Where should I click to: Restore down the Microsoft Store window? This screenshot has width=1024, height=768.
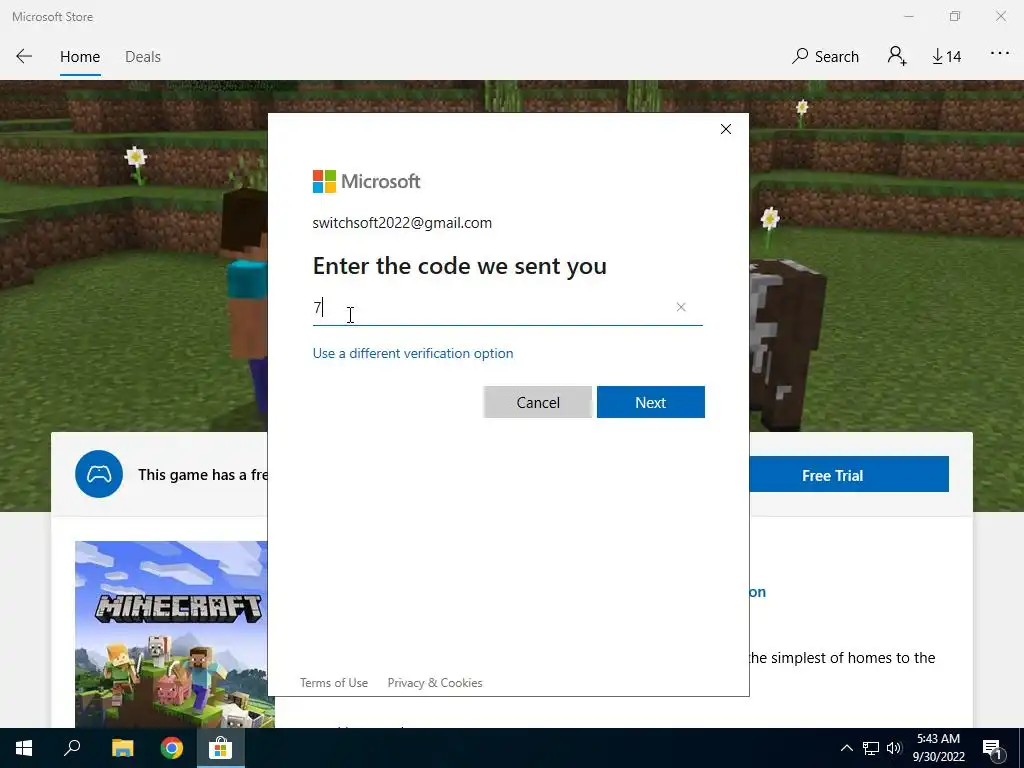pos(955,16)
